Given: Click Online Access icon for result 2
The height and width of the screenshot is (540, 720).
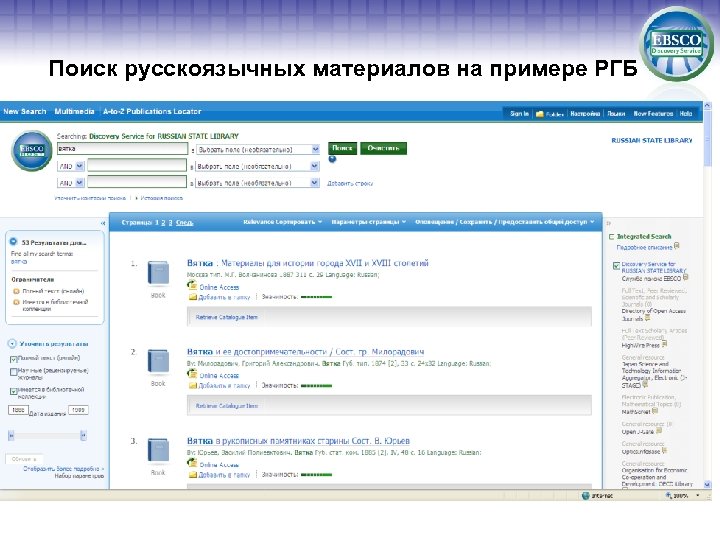Looking at the screenshot, I should 192,374.
